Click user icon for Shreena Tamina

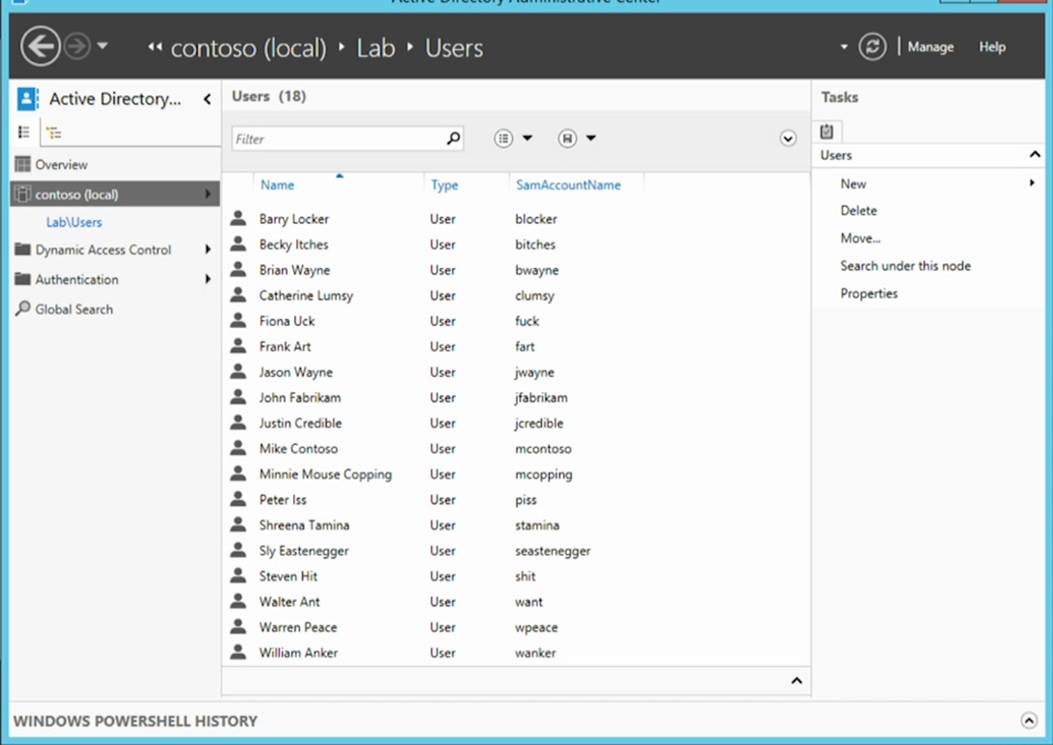tap(238, 524)
